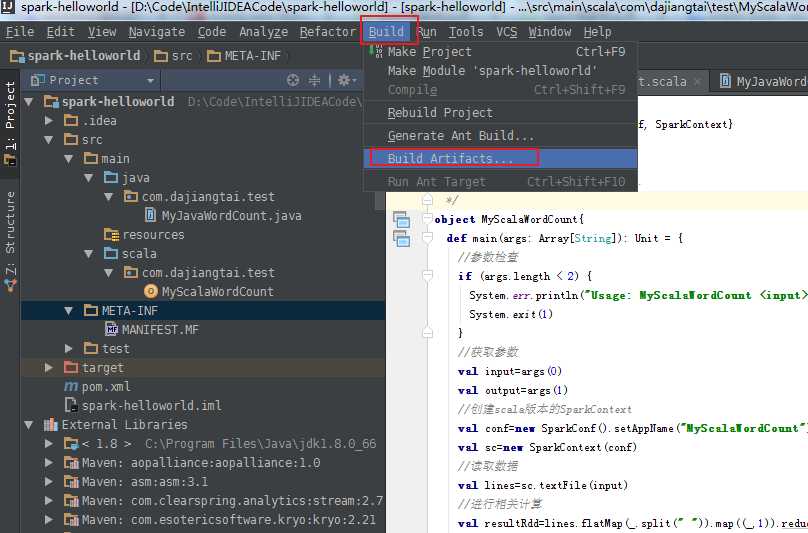Expand the target folder
Viewport: 808px width, 533px height.
(49, 368)
